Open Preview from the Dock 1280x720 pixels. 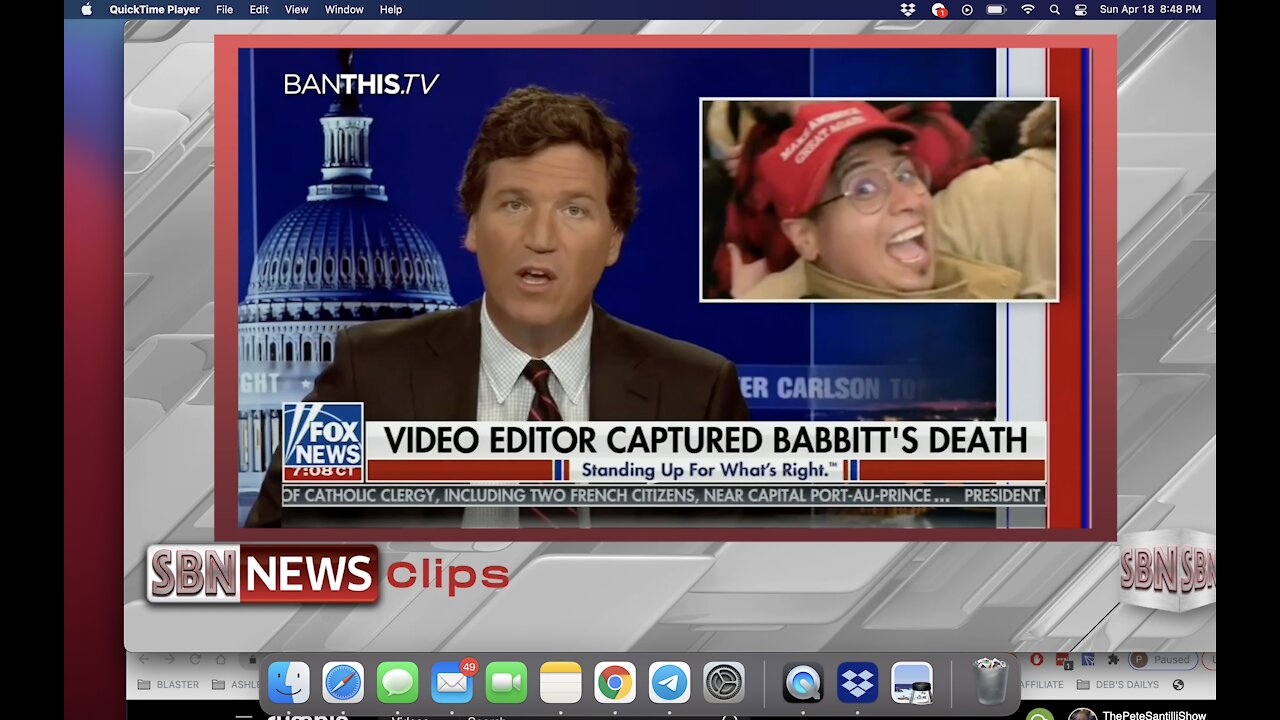pos(911,683)
